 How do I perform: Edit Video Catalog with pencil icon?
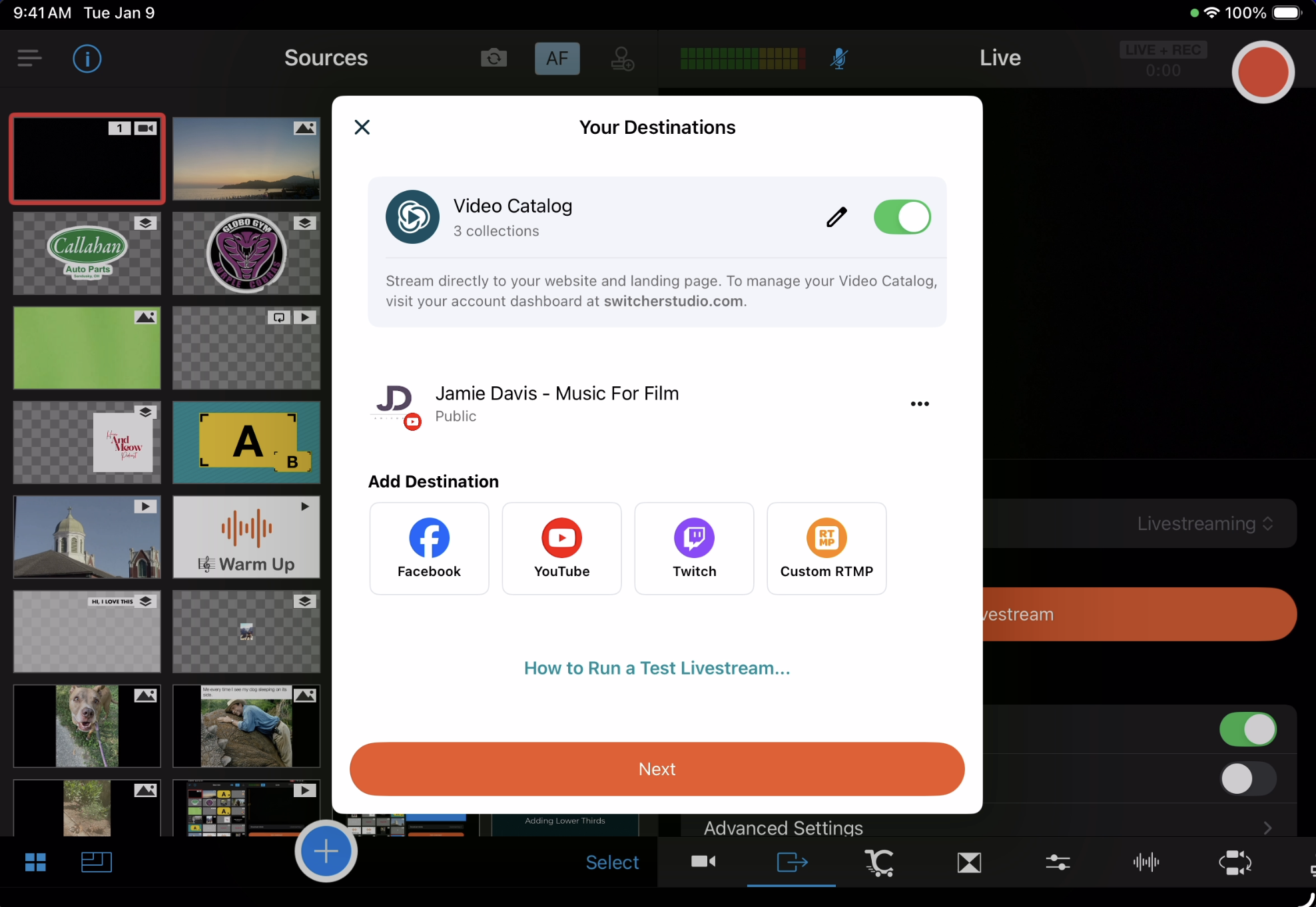coord(836,217)
